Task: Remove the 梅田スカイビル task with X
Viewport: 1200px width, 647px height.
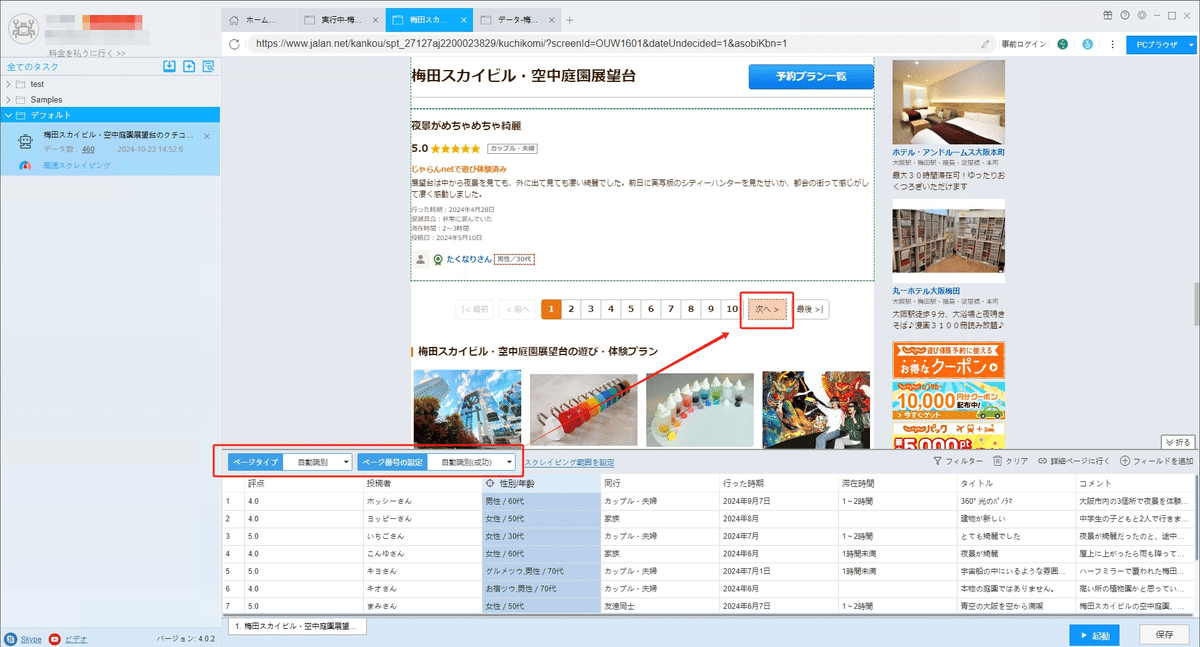Action: pos(206,135)
